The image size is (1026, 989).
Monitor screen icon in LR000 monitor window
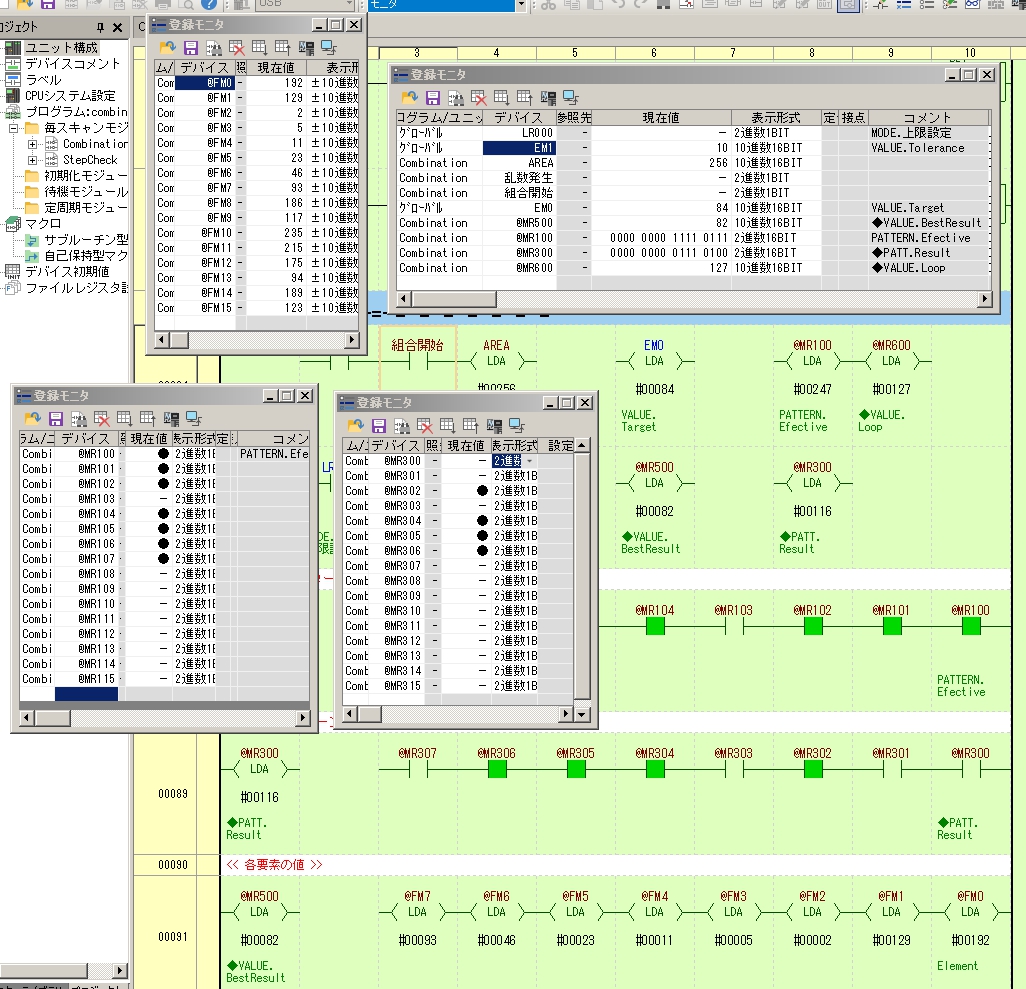click(571, 98)
